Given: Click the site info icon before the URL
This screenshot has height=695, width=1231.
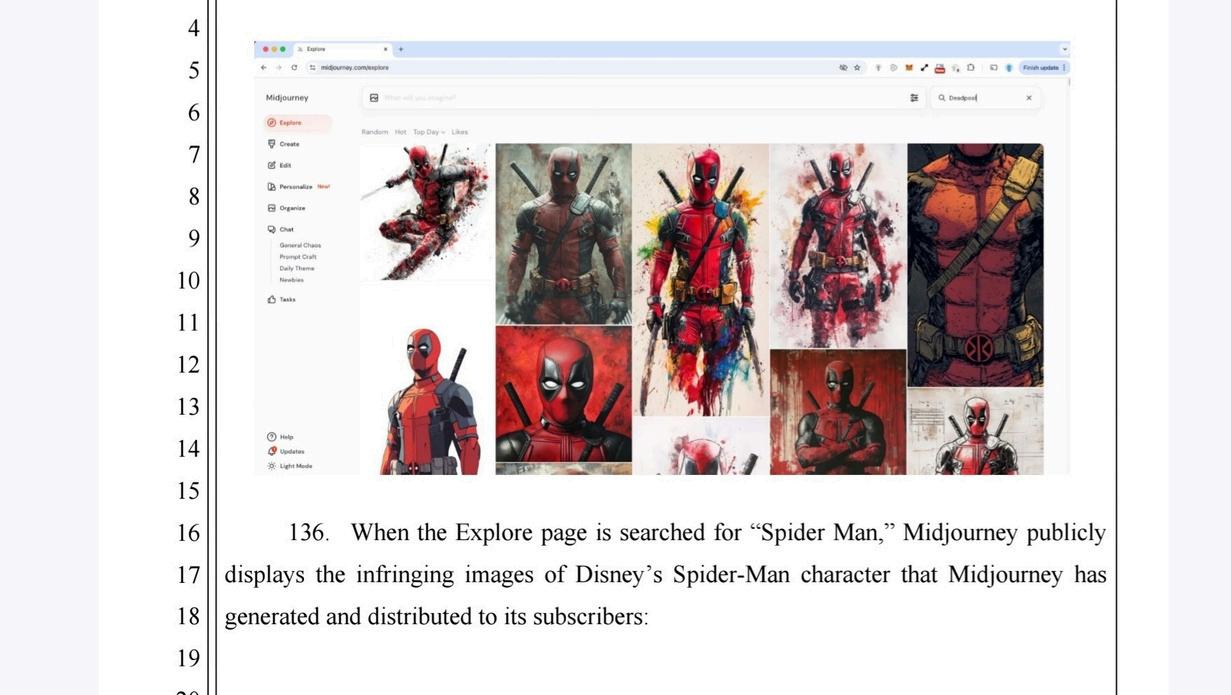Looking at the screenshot, I should 313,68.
